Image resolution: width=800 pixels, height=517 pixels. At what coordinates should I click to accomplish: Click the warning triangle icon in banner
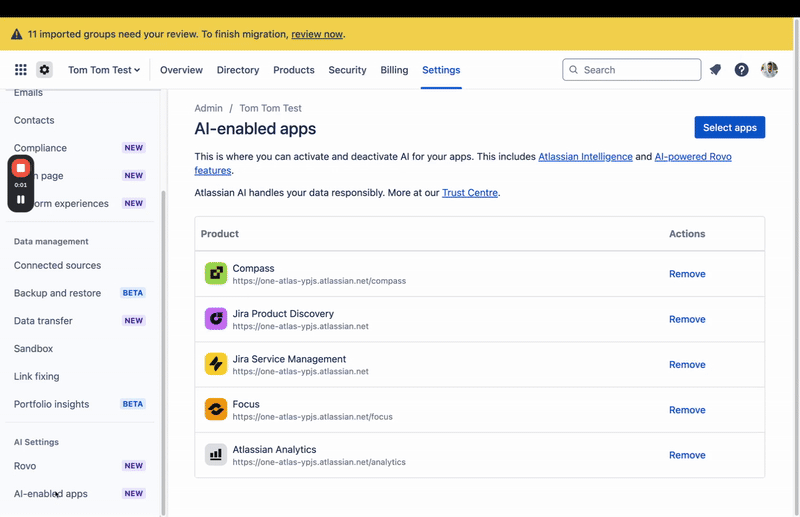(17, 34)
